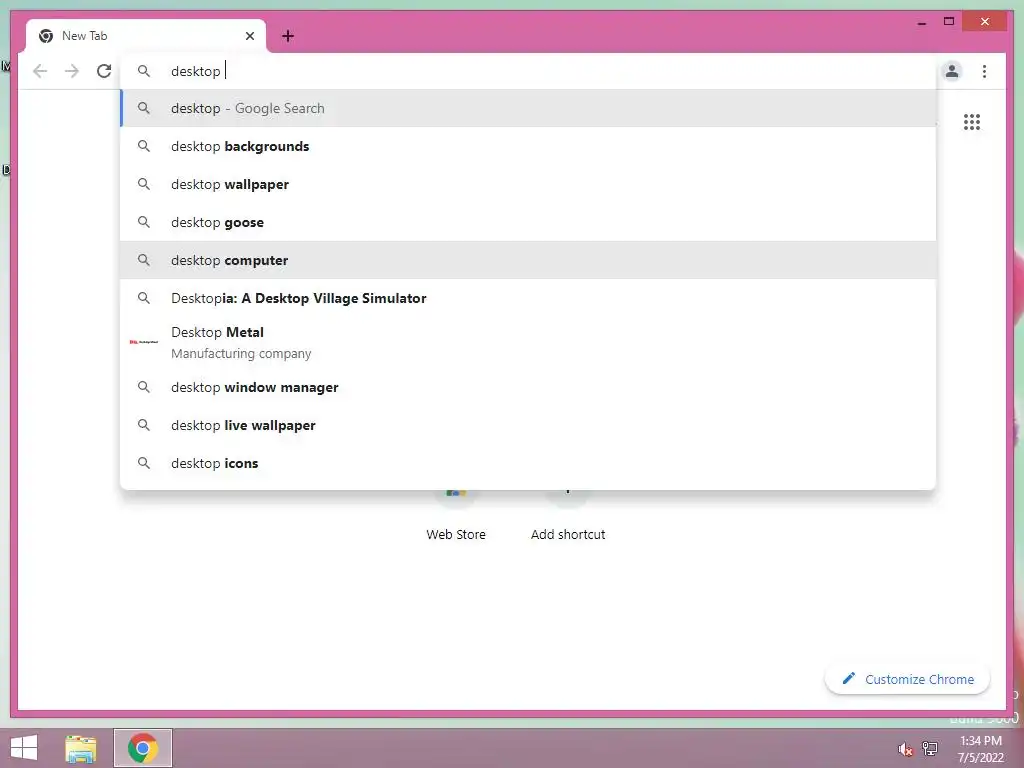Open the Desktopia Village Simulator suggestion
1024x768 pixels.
coord(528,298)
